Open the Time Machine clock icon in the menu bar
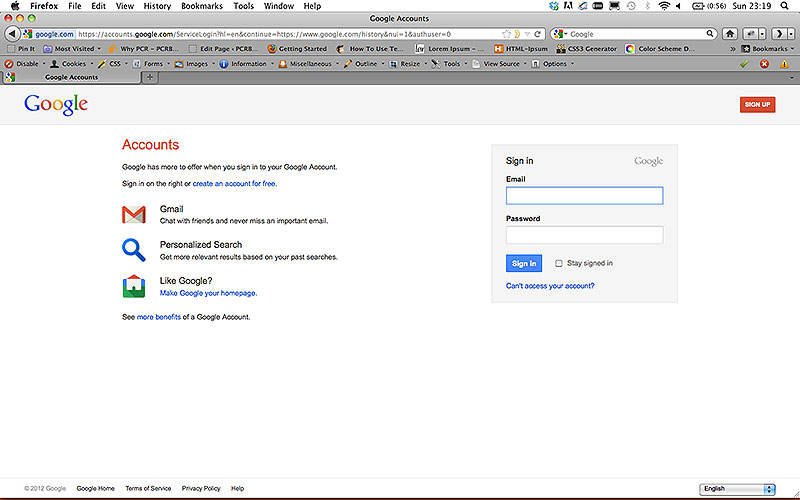Image resolution: width=800 pixels, height=500 pixels. coord(632,6)
